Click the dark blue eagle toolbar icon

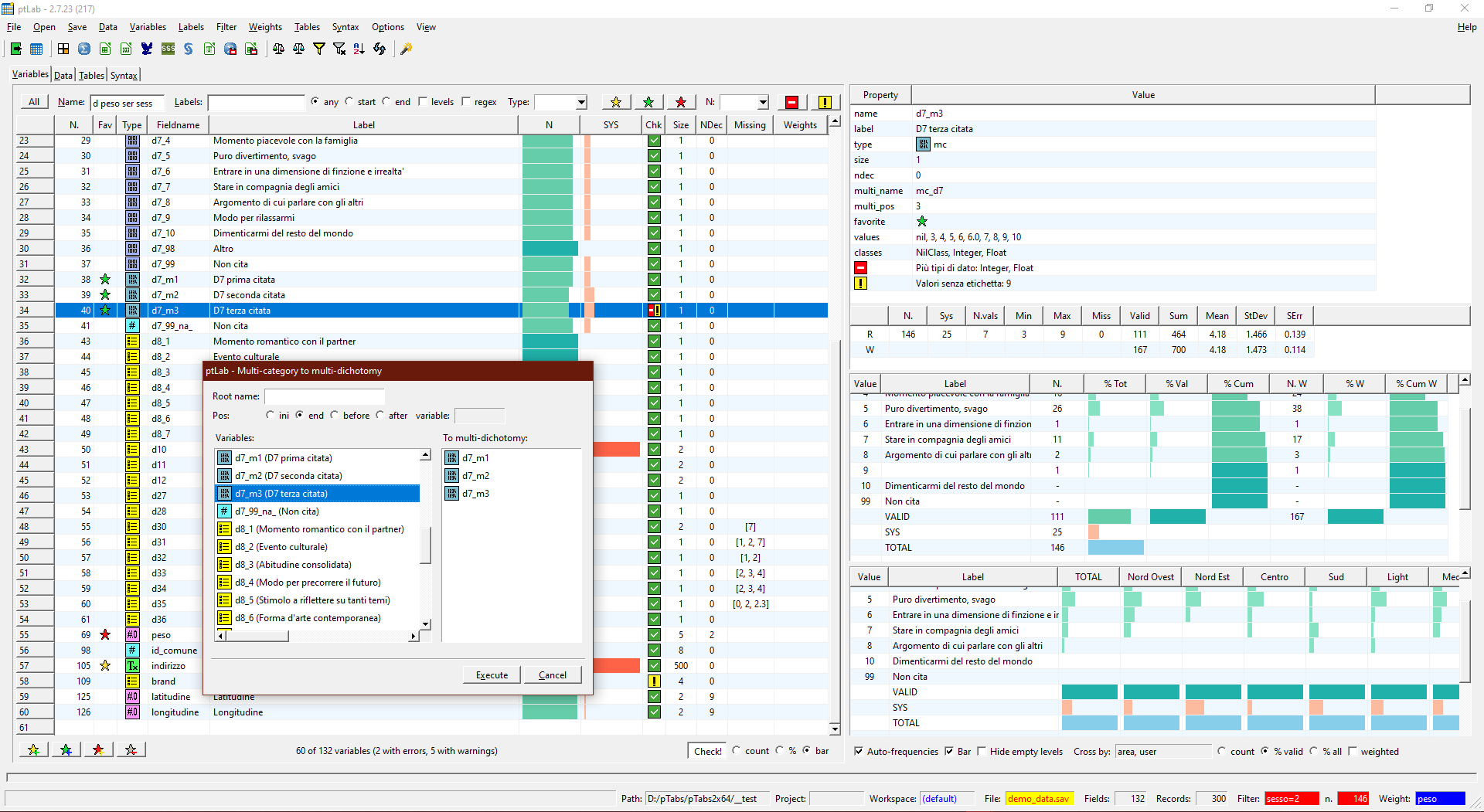coord(147,49)
